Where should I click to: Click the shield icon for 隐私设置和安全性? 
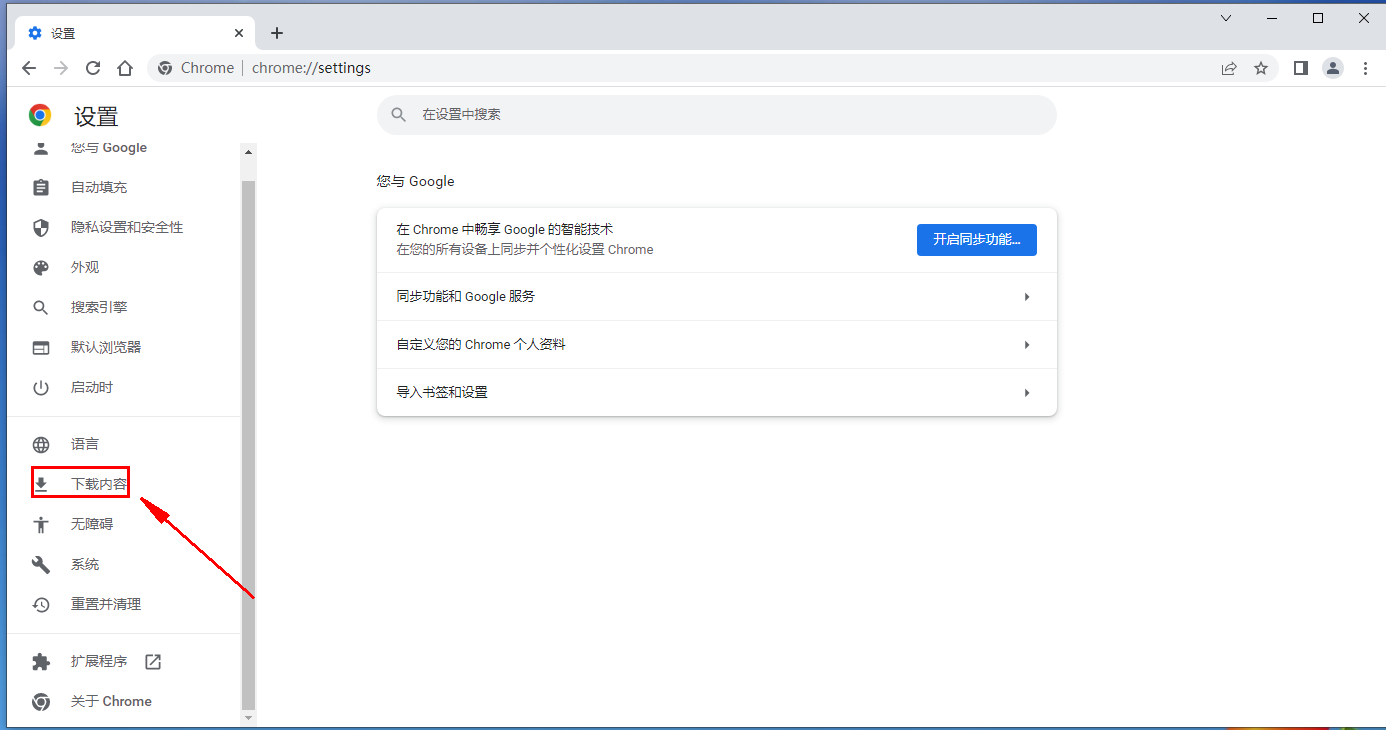[41, 227]
